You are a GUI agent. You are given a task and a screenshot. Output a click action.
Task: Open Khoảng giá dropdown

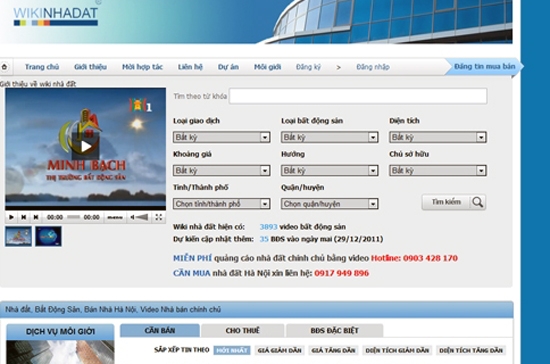(221, 170)
